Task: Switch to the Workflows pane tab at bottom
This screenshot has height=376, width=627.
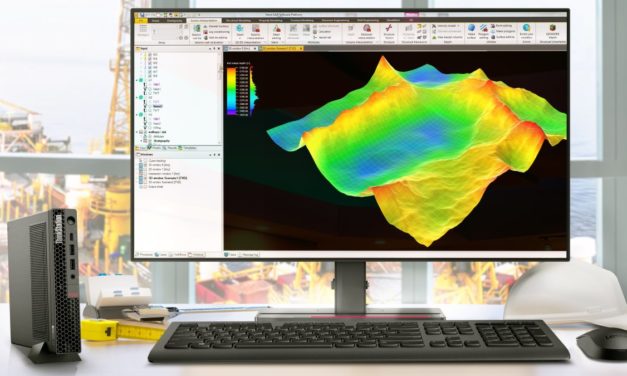Action: (x=178, y=254)
